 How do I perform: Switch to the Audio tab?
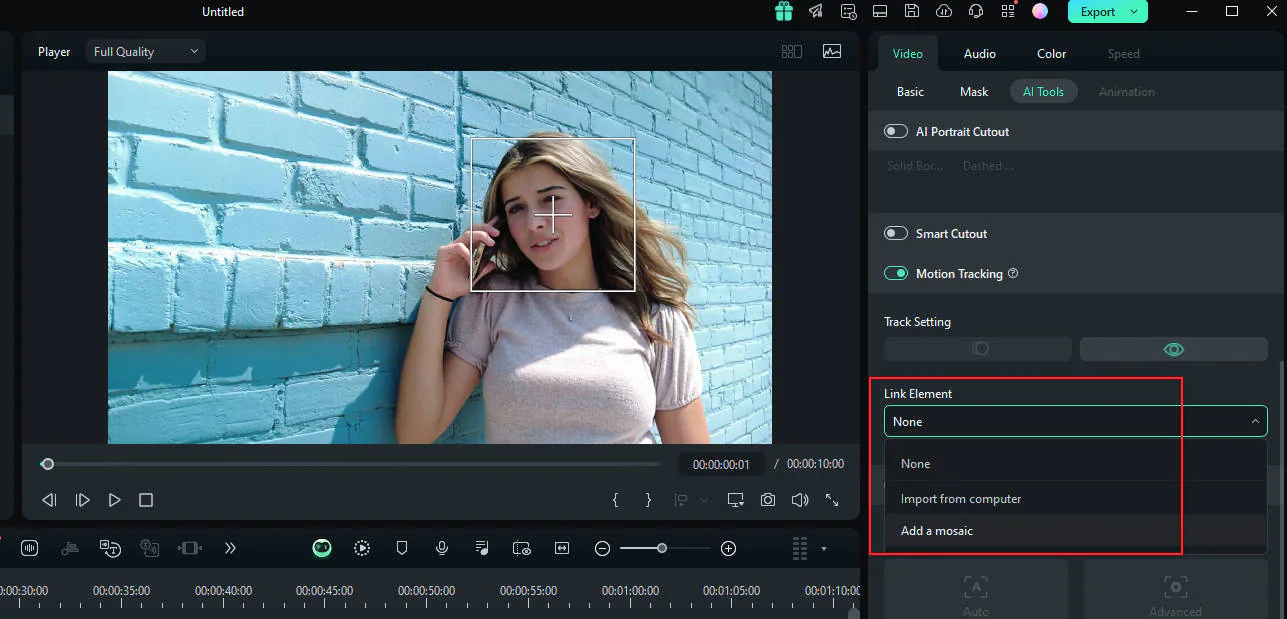coord(979,54)
